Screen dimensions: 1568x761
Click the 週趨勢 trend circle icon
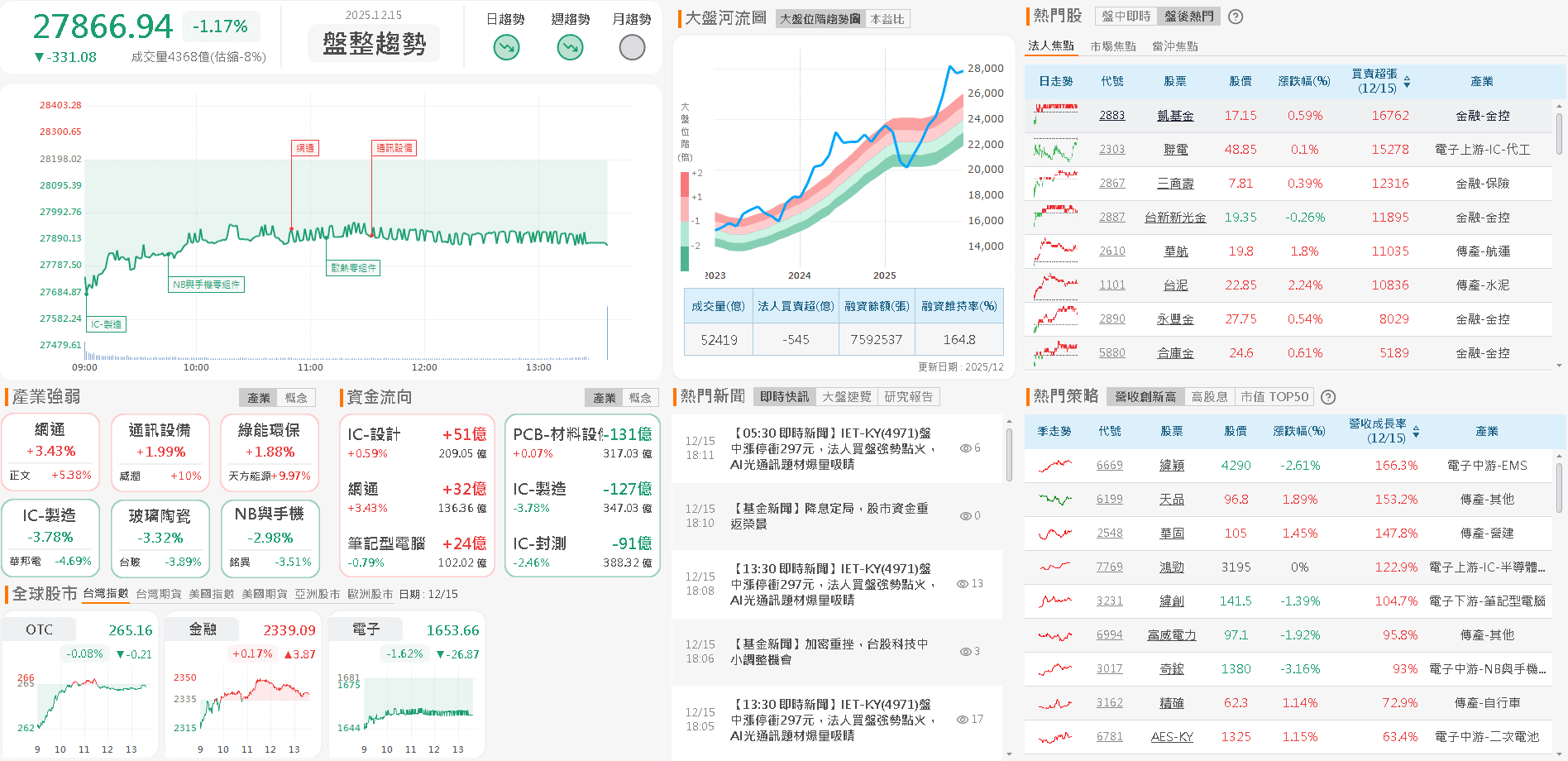569,47
